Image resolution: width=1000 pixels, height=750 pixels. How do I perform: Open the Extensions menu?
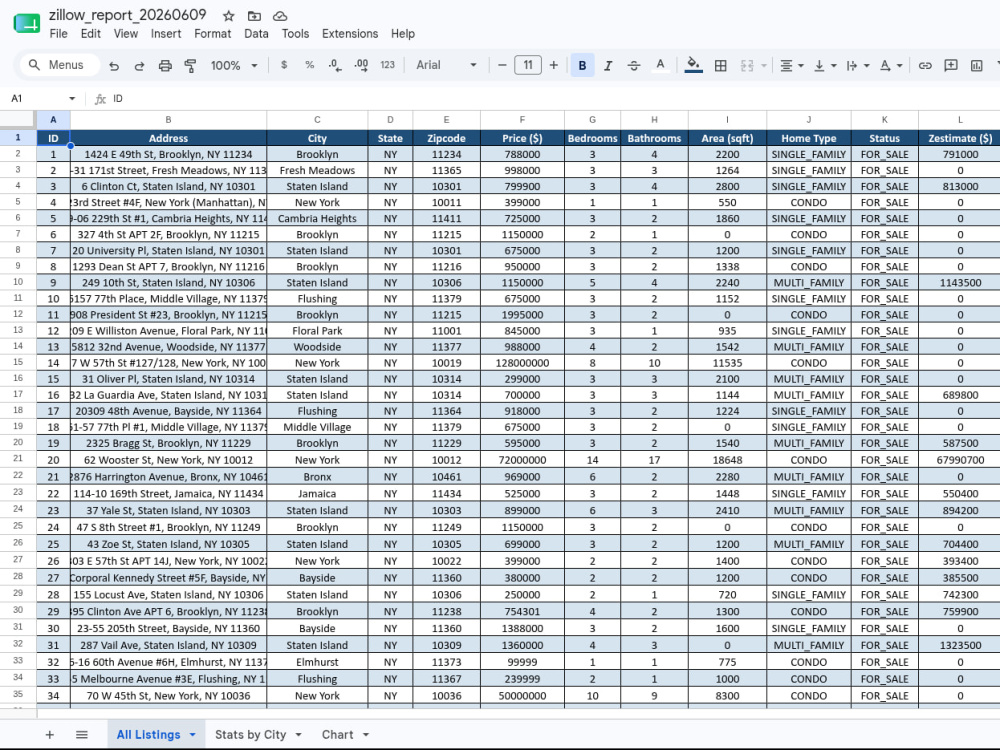coord(350,34)
